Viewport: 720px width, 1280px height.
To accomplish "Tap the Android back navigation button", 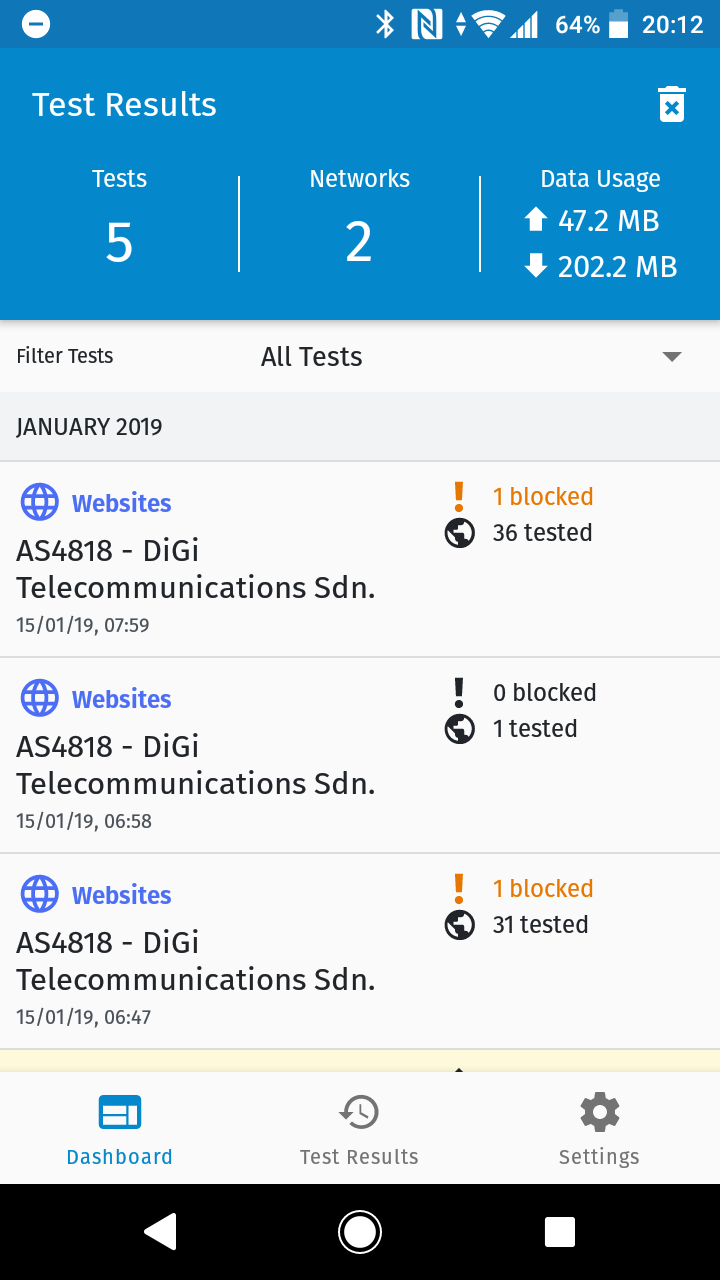I will point(160,1232).
